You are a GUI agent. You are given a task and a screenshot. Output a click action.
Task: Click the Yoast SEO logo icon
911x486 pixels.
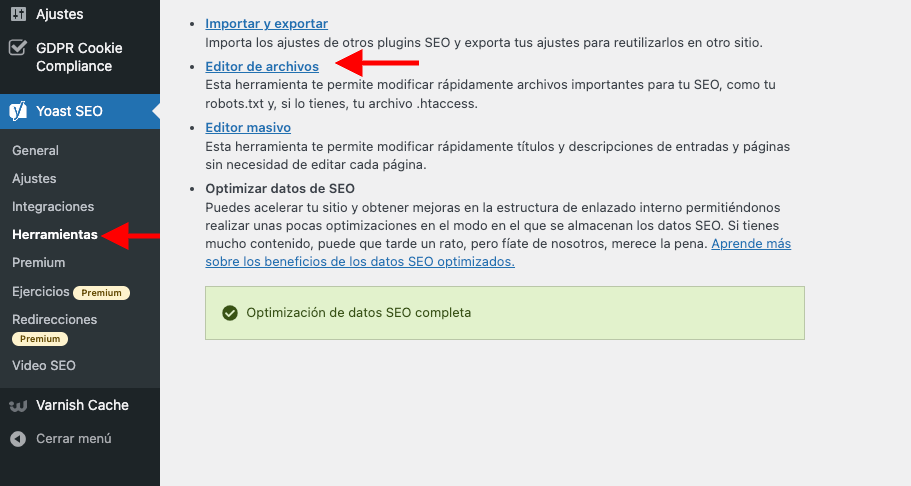(18, 111)
